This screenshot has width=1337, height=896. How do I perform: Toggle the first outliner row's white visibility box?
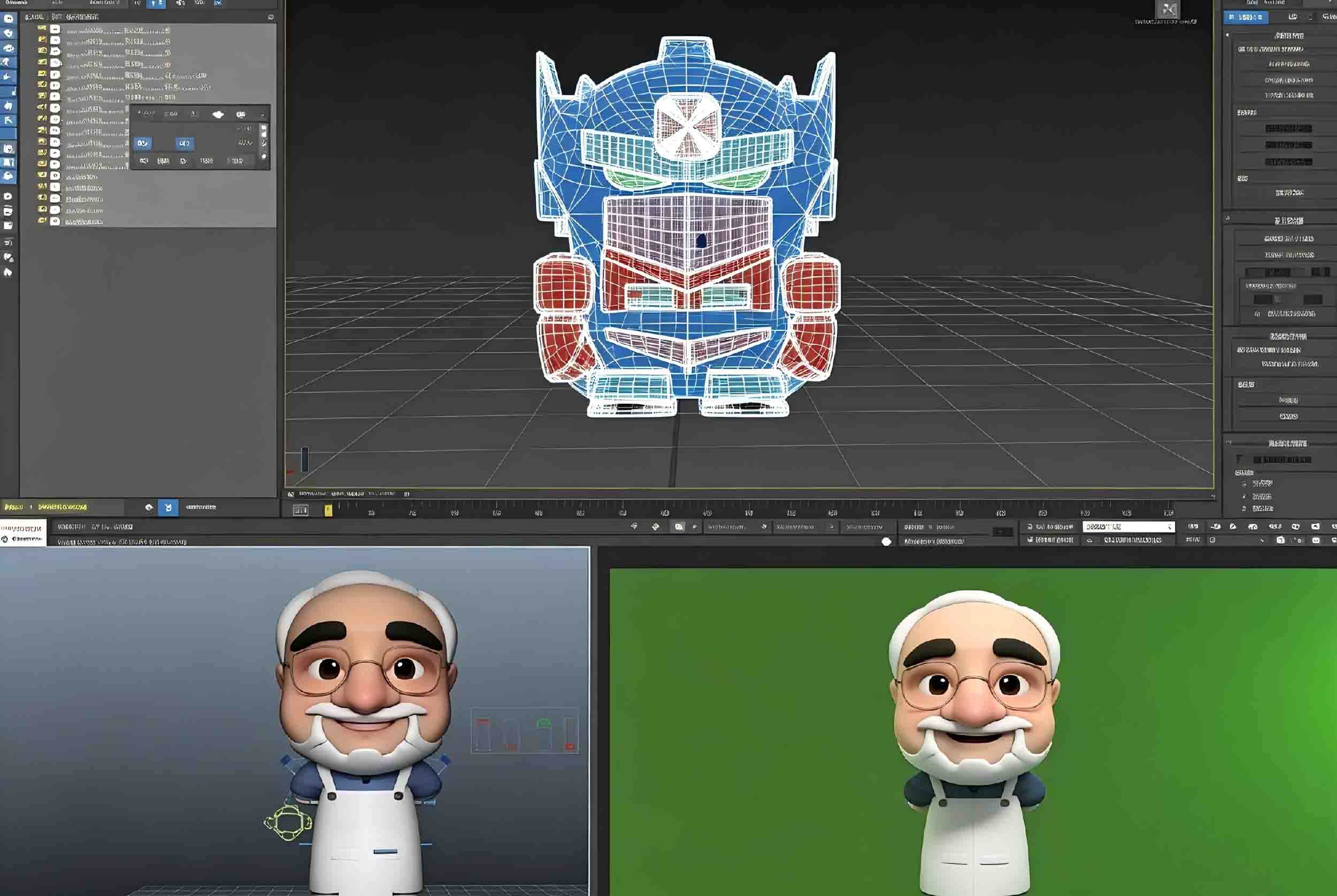tap(55, 28)
